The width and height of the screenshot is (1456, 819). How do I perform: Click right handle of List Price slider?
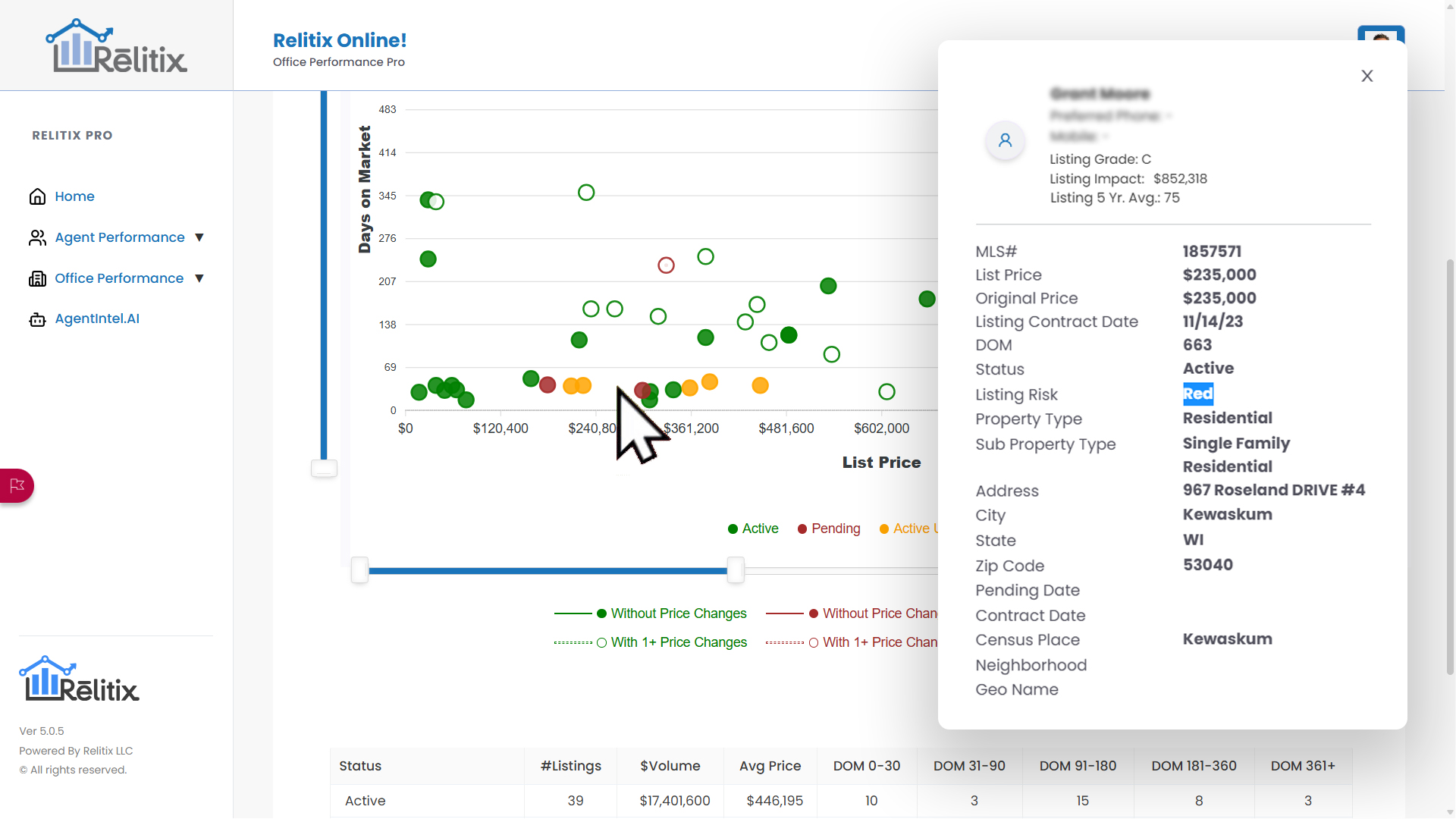(735, 570)
